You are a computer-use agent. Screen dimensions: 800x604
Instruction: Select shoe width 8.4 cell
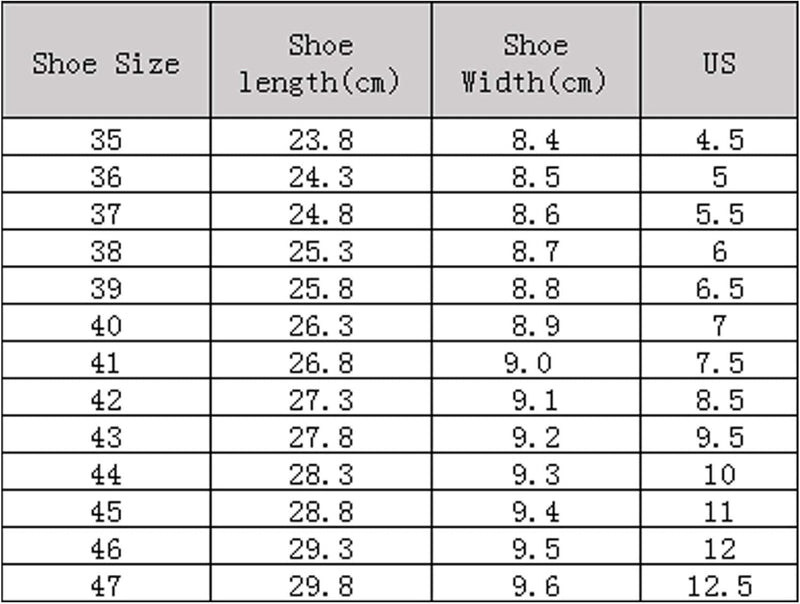point(535,140)
